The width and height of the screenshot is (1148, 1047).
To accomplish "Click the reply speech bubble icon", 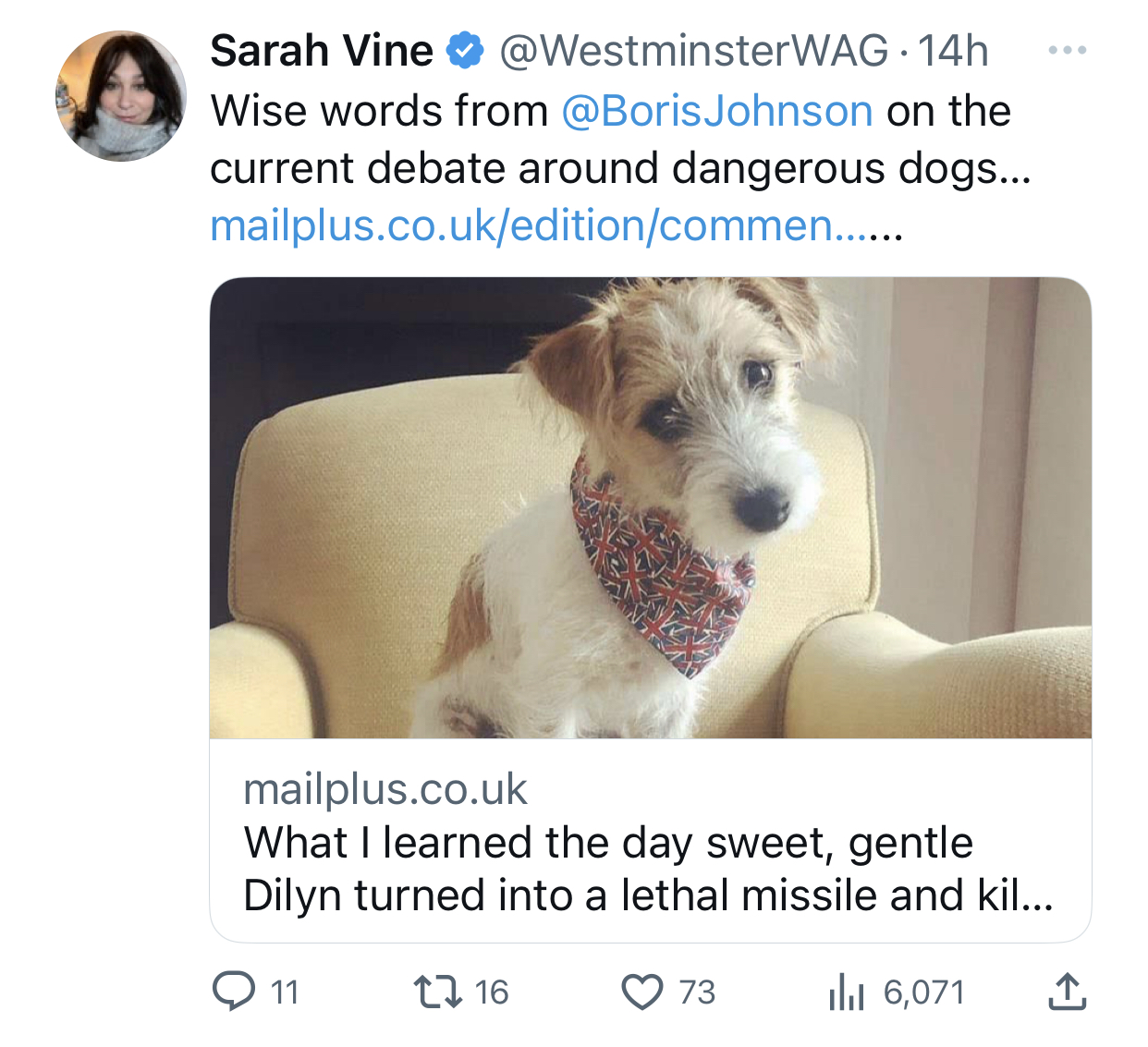I will [x=234, y=992].
